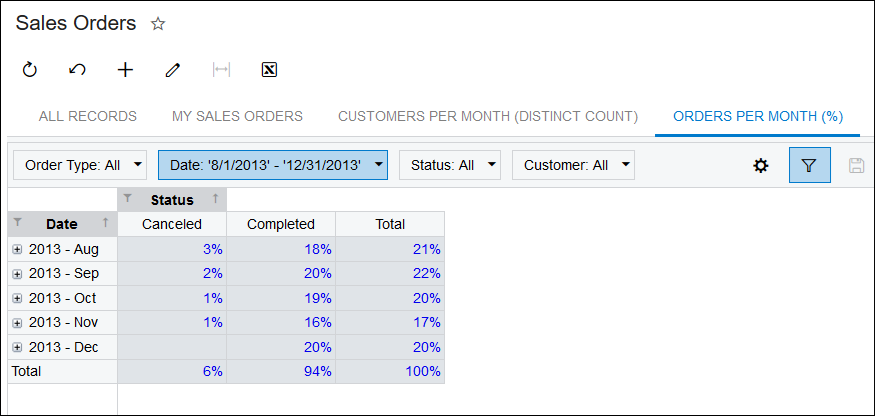Add a new record with plus icon
Image resolution: width=875 pixels, height=416 pixels.
(x=125, y=70)
